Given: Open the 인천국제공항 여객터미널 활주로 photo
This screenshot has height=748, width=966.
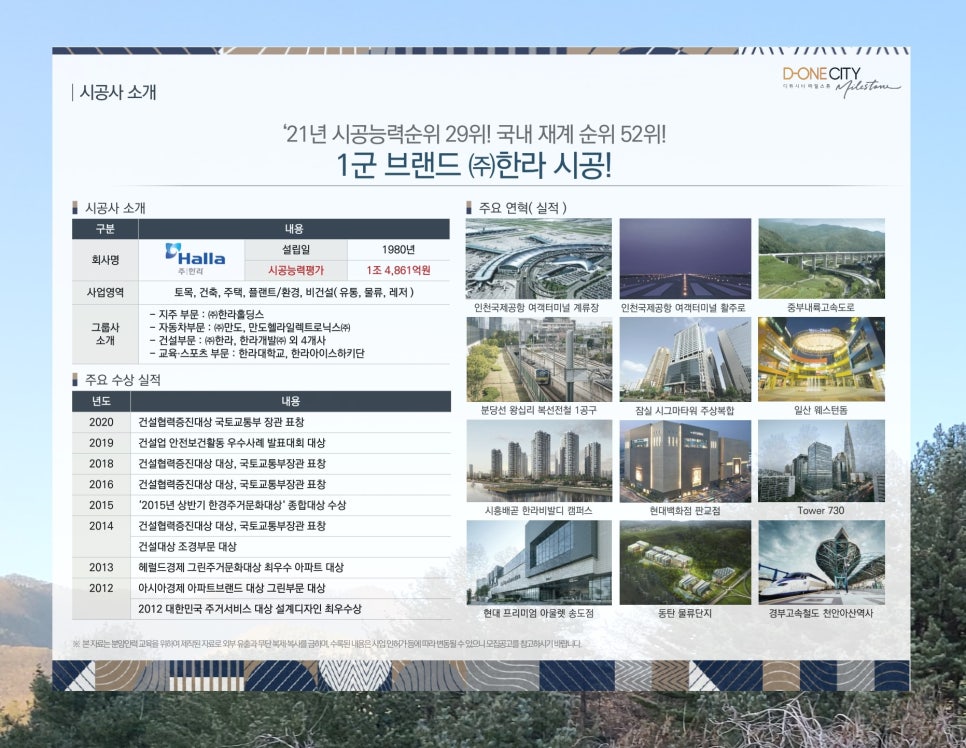Looking at the screenshot, I should (685, 259).
